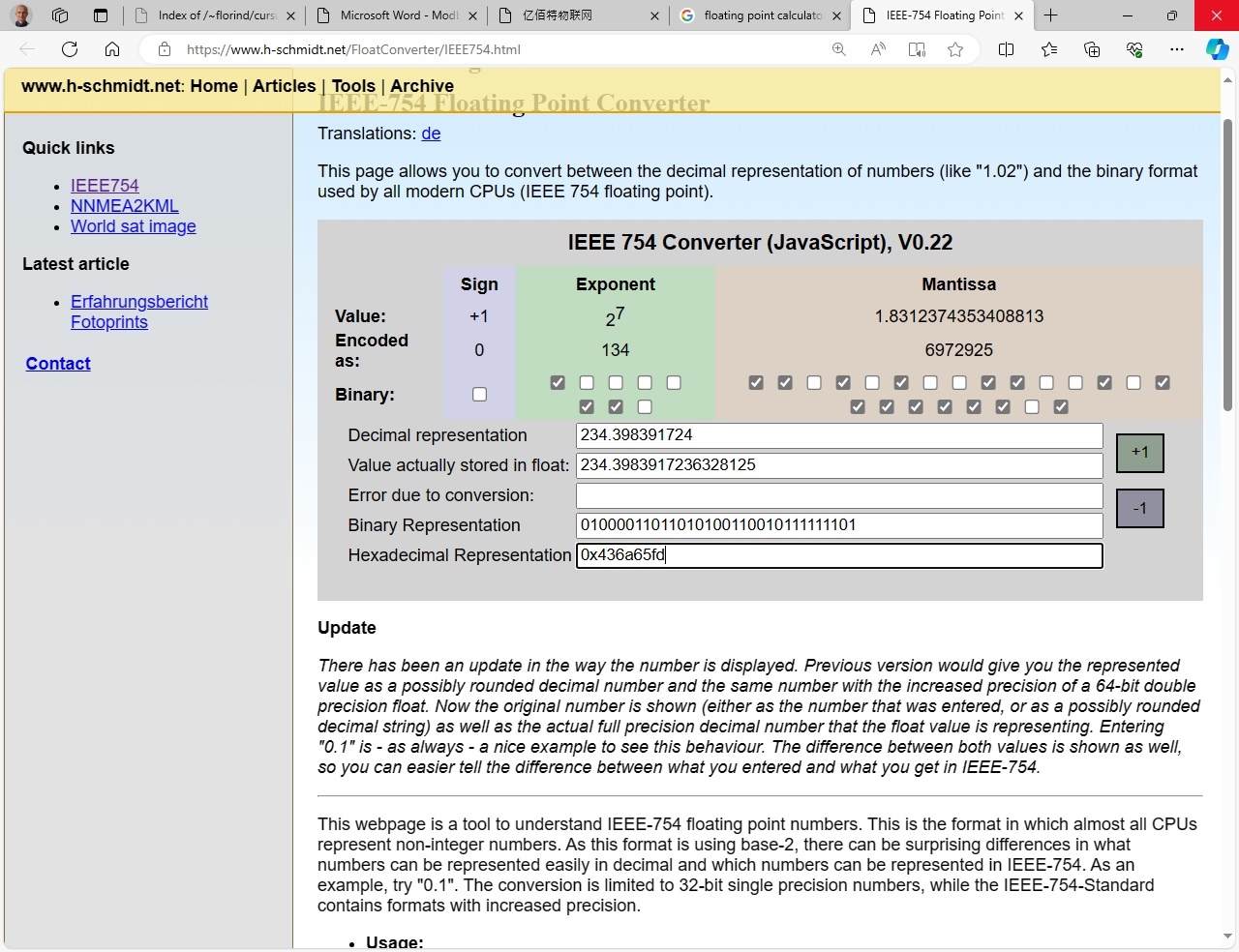Open Browser essentials heart icon
1239x952 pixels.
(1134, 49)
